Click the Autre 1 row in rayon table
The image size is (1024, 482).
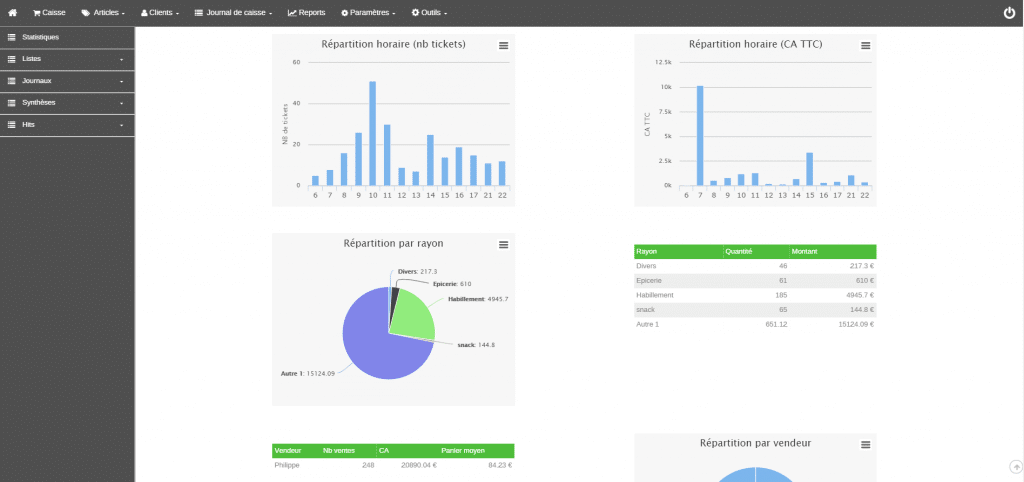(755, 324)
